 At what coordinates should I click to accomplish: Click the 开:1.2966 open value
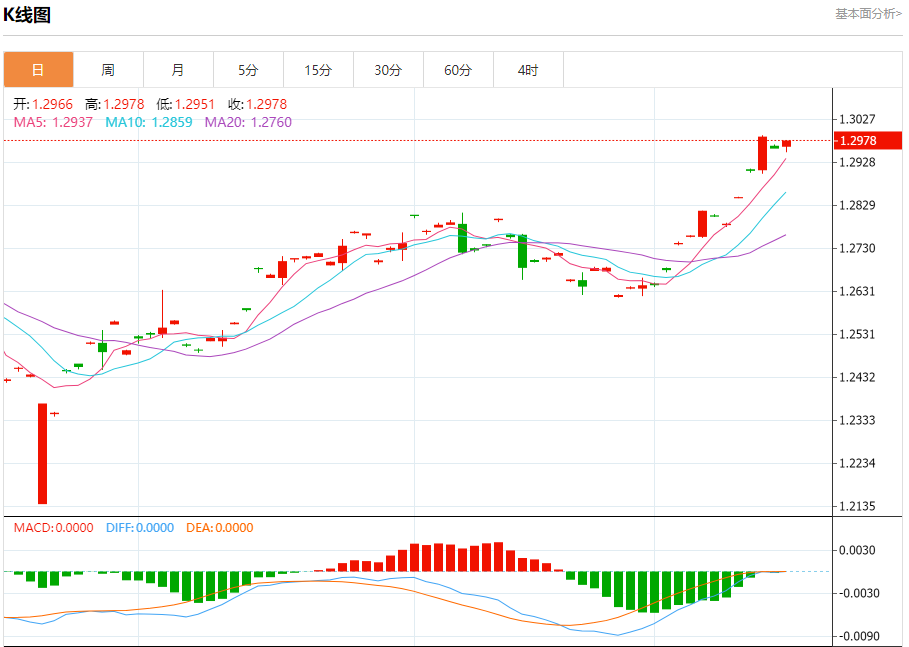coord(43,104)
